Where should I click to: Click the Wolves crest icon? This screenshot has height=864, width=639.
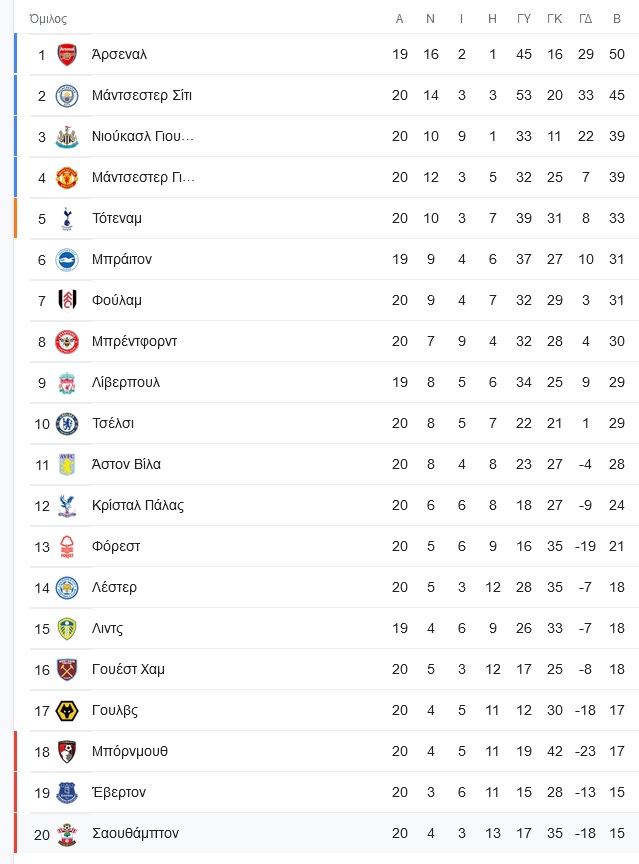tap(67, 711)
